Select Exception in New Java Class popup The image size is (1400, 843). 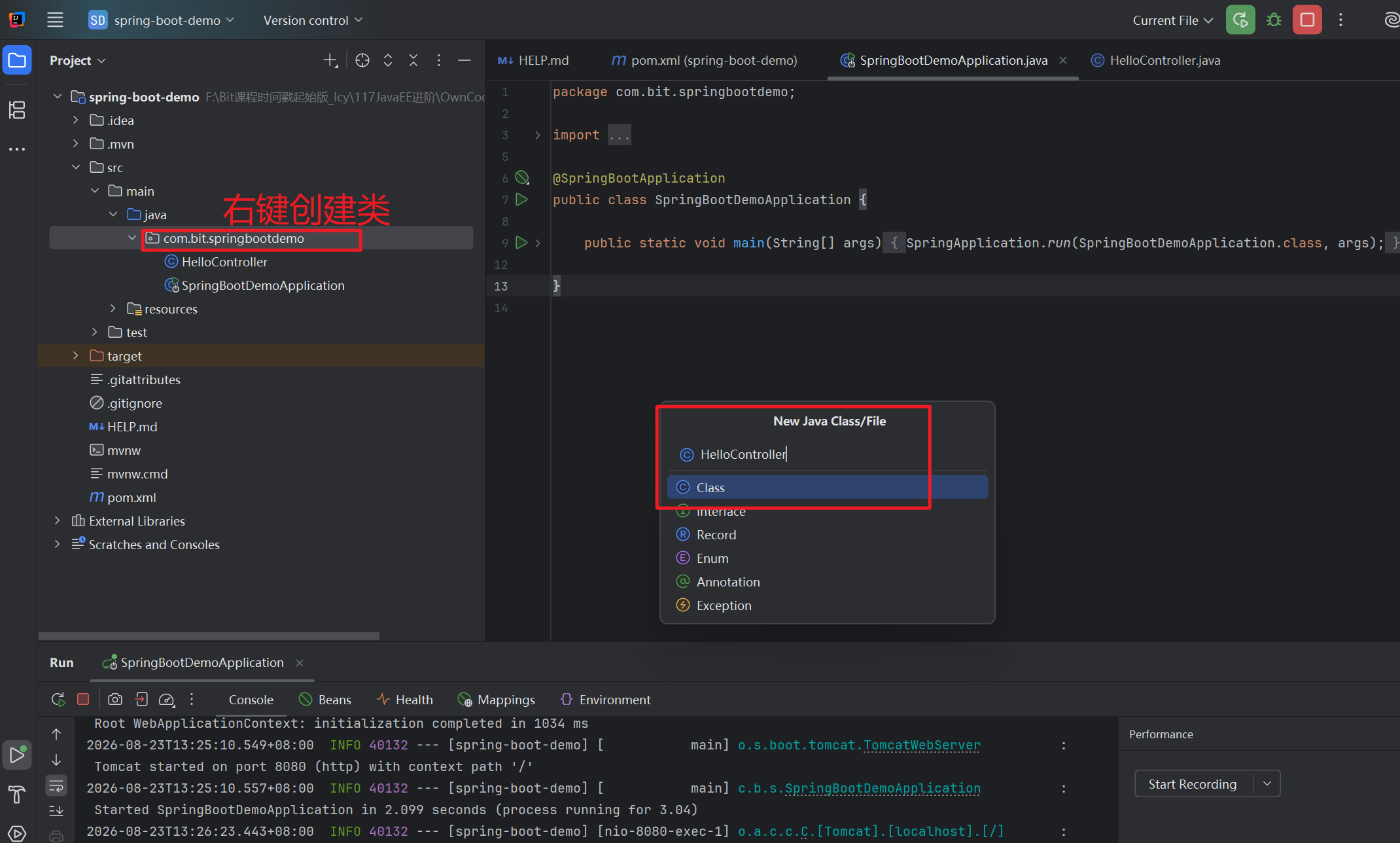tap(827, 605)
